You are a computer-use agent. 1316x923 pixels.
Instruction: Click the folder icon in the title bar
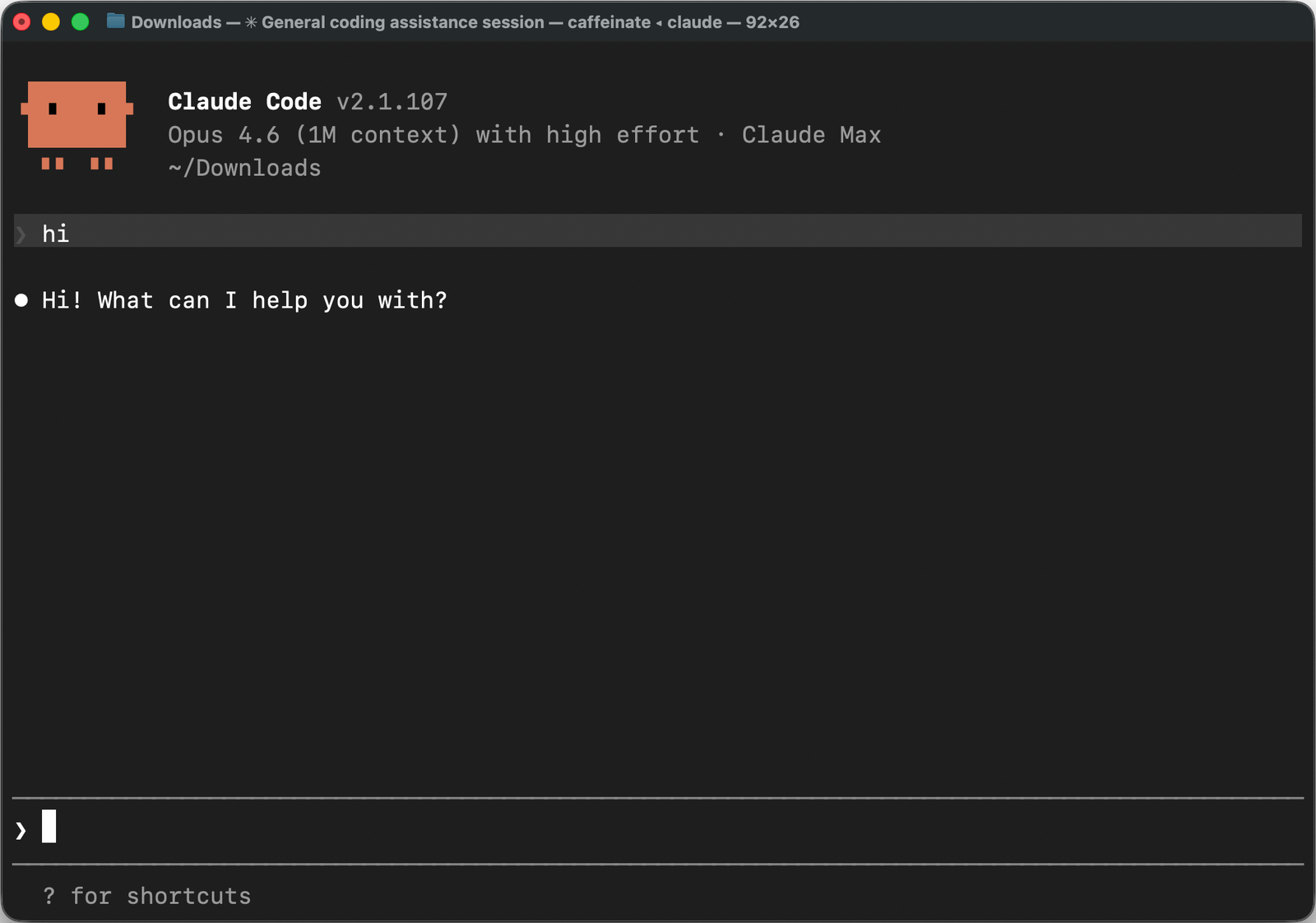pyautogui.click(x=115, y=22)
